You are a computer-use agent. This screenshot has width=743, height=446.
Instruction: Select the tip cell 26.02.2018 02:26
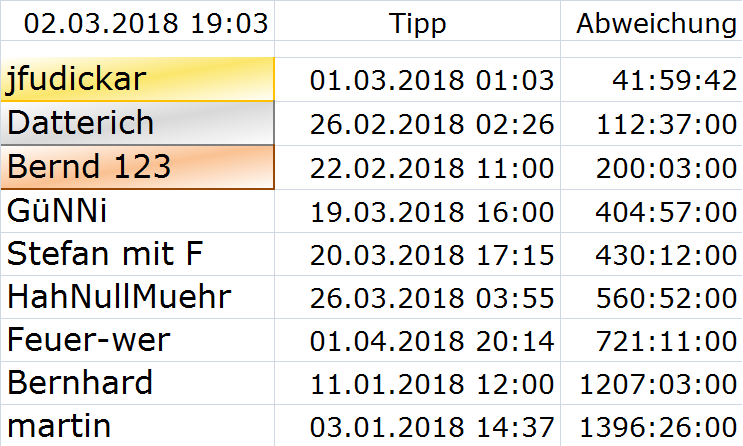pos(431,124)
